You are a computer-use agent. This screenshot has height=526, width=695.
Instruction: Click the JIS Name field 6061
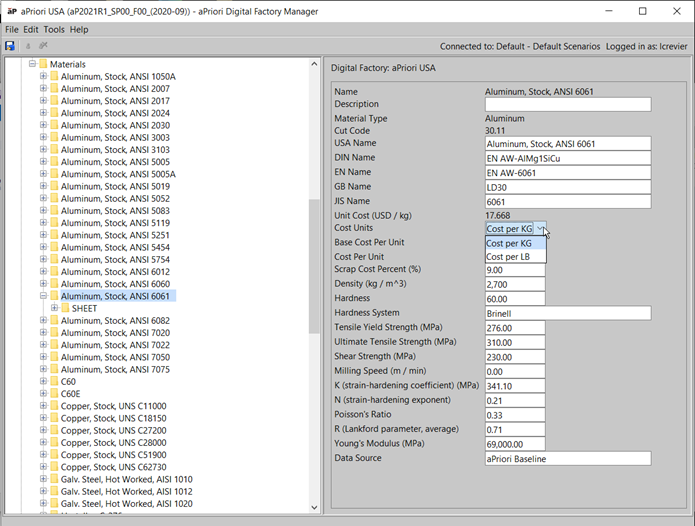(568, 202)
